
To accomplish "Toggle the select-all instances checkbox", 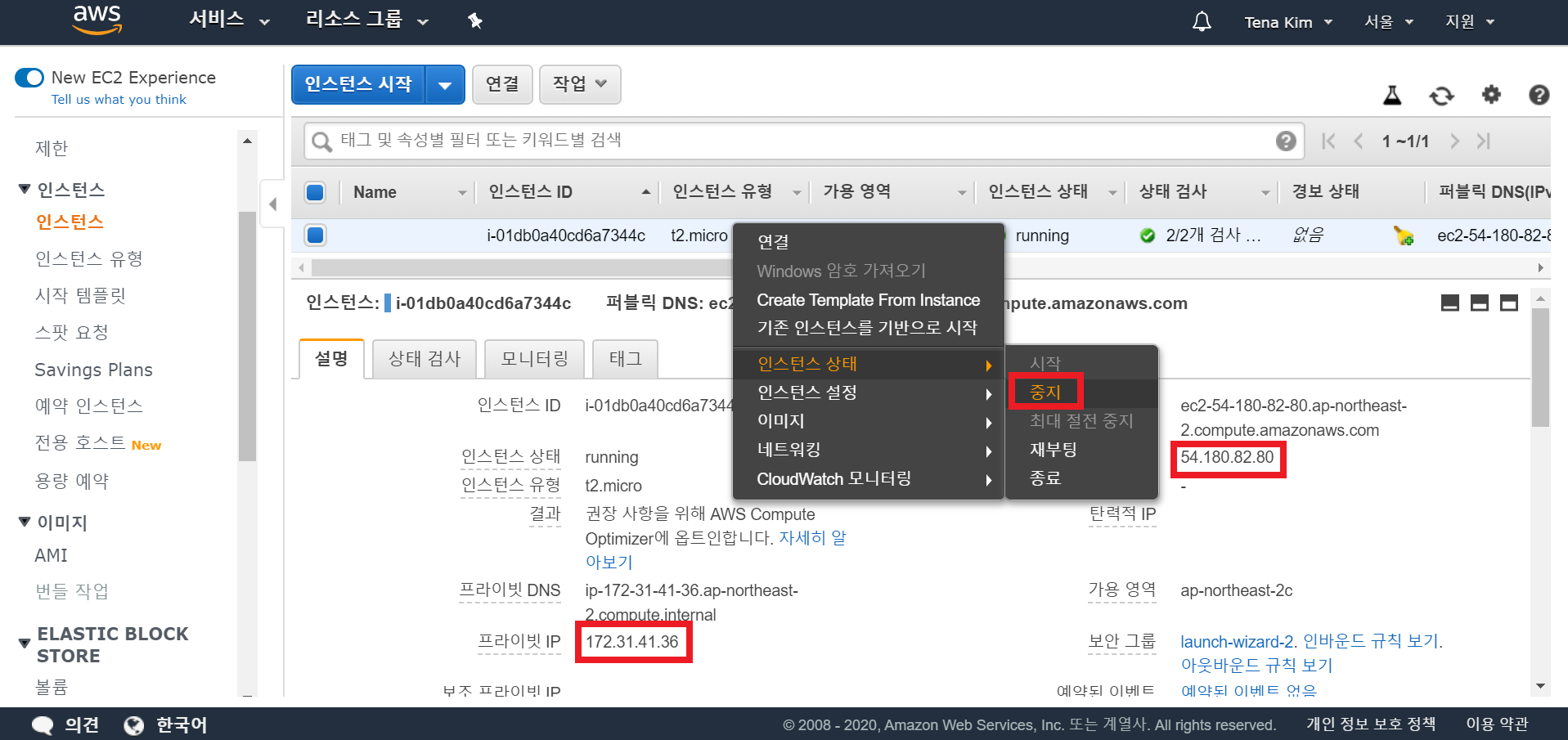I will coord(315,192).
